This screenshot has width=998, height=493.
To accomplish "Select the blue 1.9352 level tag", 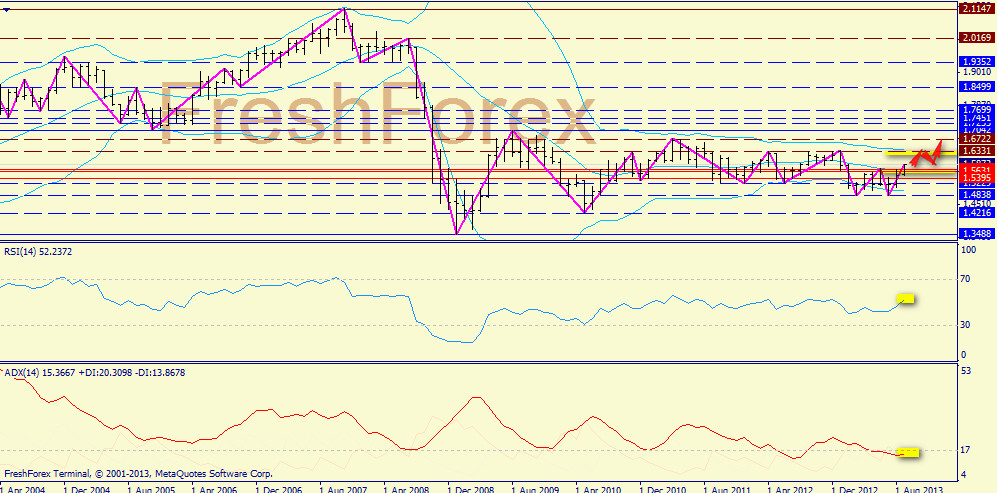I will click(x=975, y=61).
